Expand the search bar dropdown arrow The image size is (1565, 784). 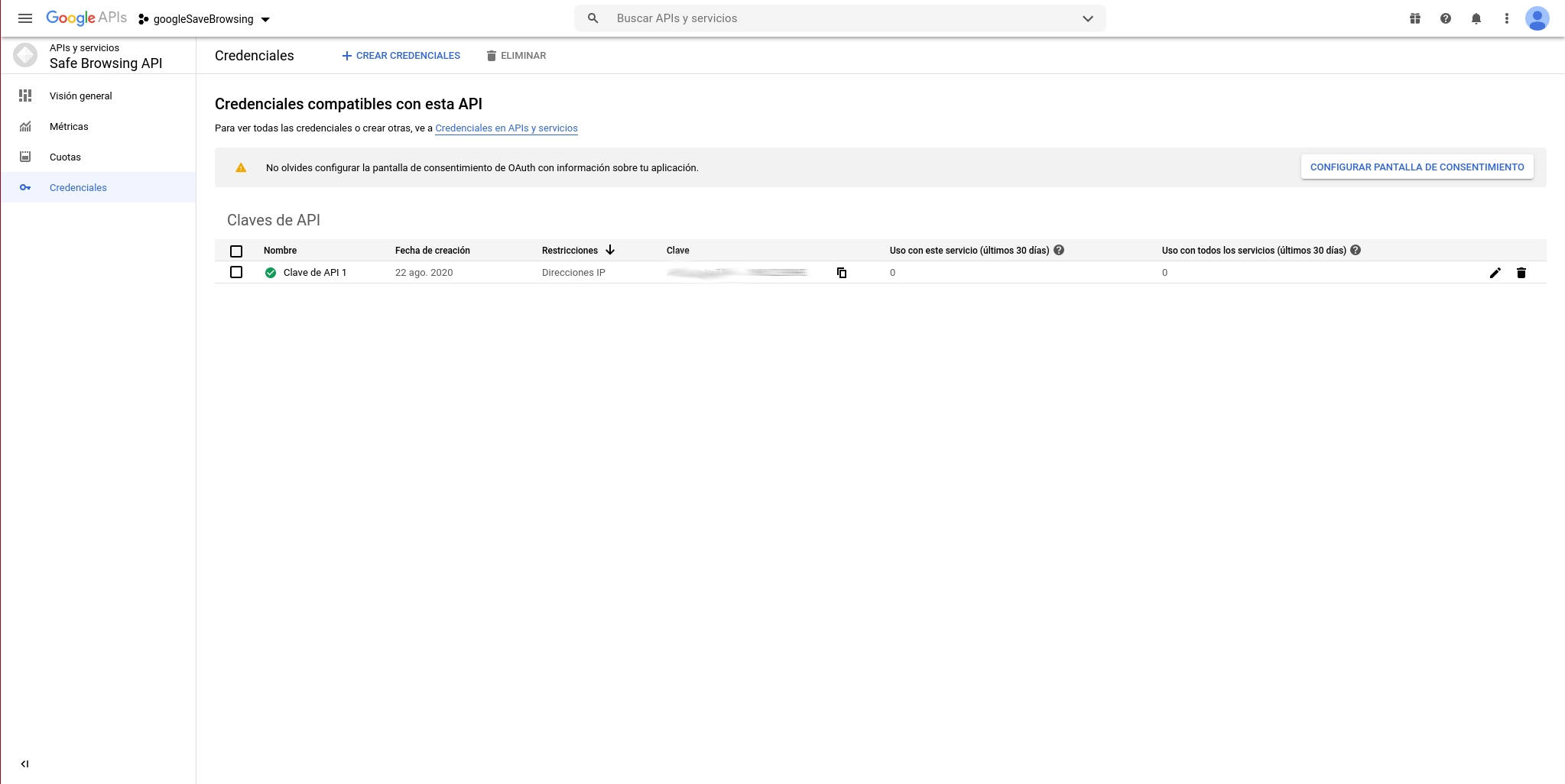click(x=1087, y=18)
